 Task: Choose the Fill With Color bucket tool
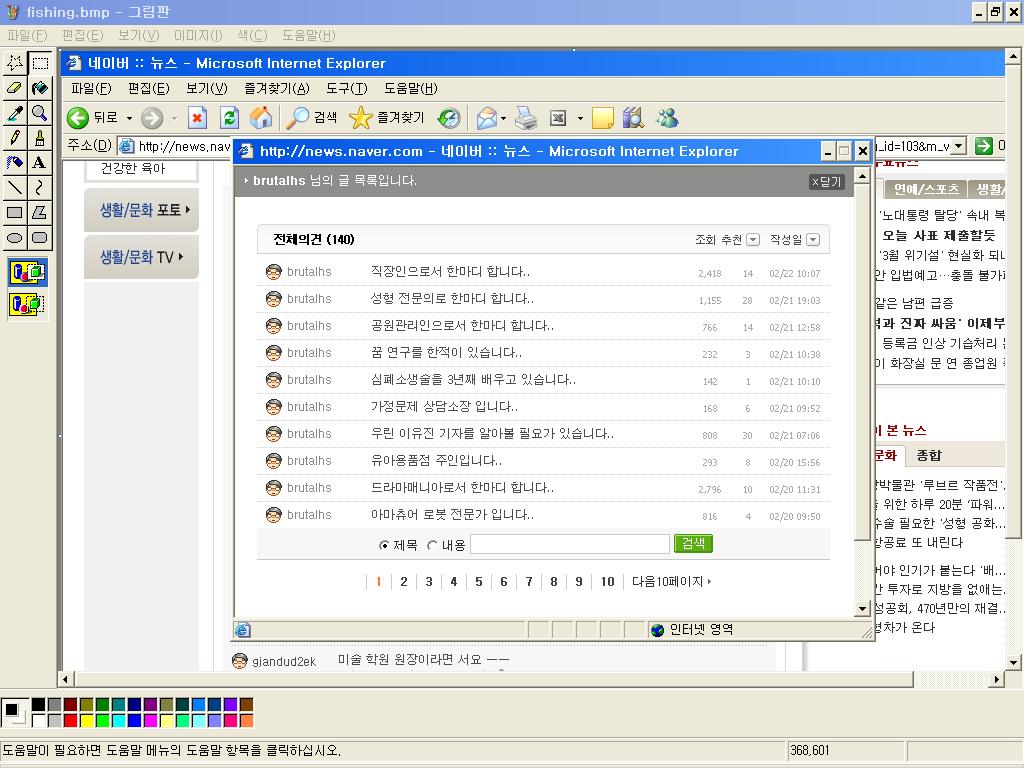coord(40,88)
